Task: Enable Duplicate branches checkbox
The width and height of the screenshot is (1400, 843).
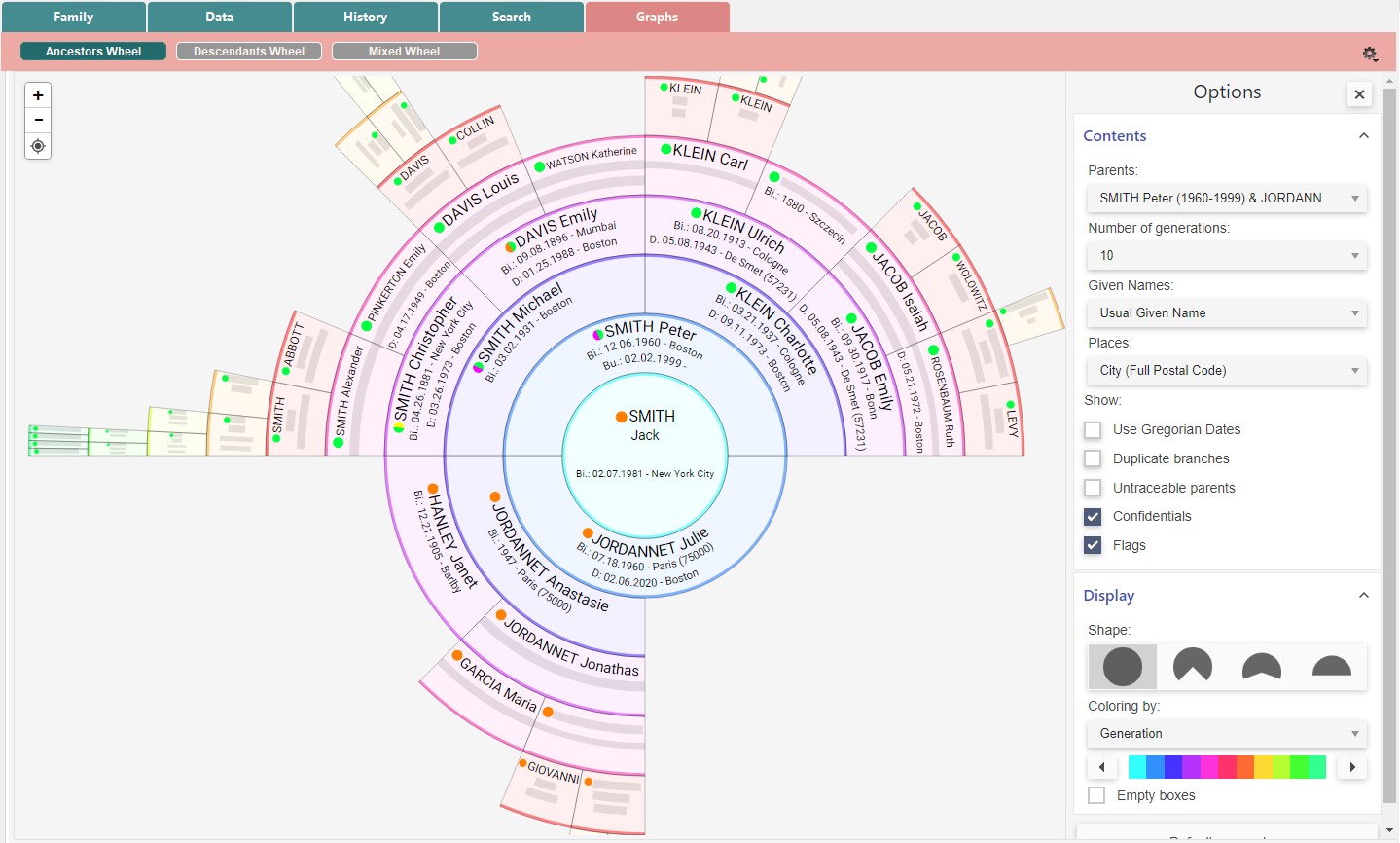Action: point(1093,458)
